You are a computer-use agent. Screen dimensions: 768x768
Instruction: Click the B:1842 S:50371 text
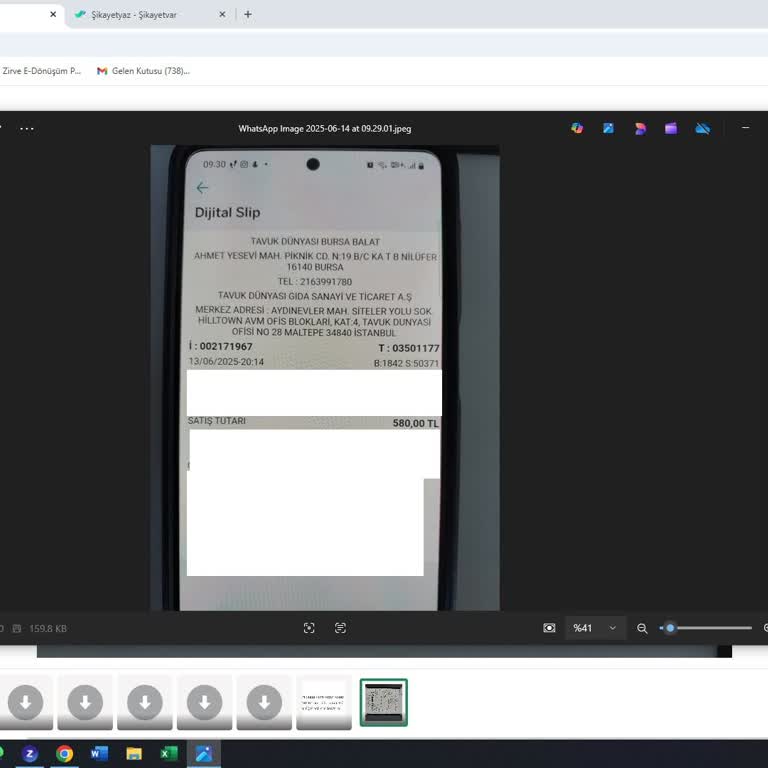(406, 363)
